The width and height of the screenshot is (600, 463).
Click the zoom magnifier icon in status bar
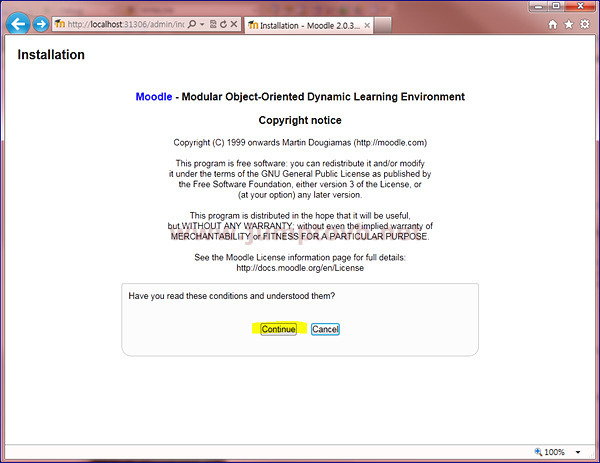pyautogui.click(x=538, y=452)
